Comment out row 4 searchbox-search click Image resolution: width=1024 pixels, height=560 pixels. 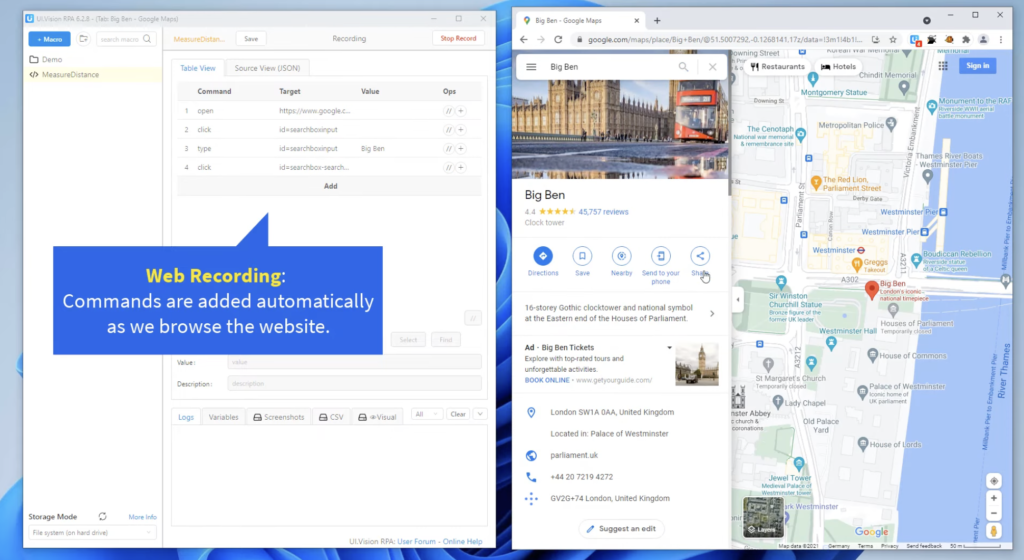tap(448, 168)
